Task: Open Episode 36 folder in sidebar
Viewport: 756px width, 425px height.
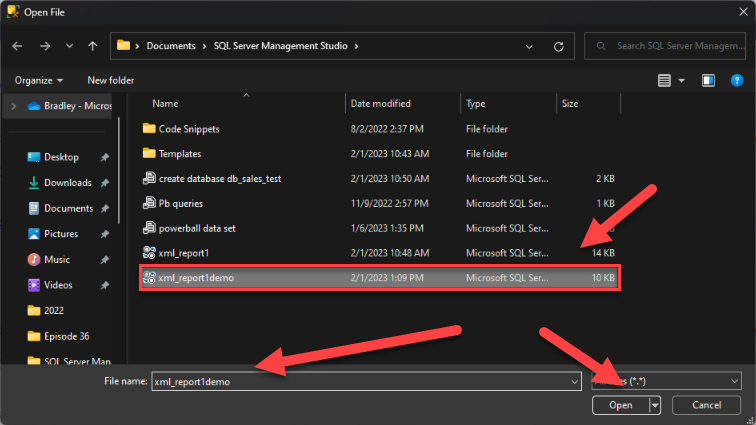Action: (67, 336)
